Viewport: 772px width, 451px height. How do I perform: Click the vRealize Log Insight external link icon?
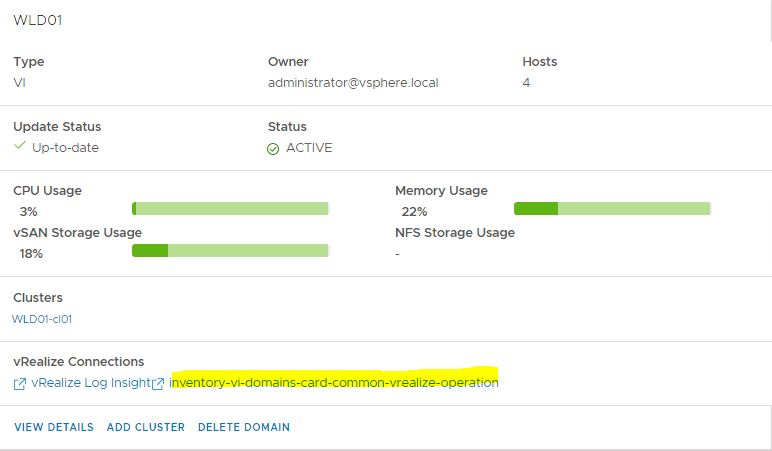coord(19,384)
